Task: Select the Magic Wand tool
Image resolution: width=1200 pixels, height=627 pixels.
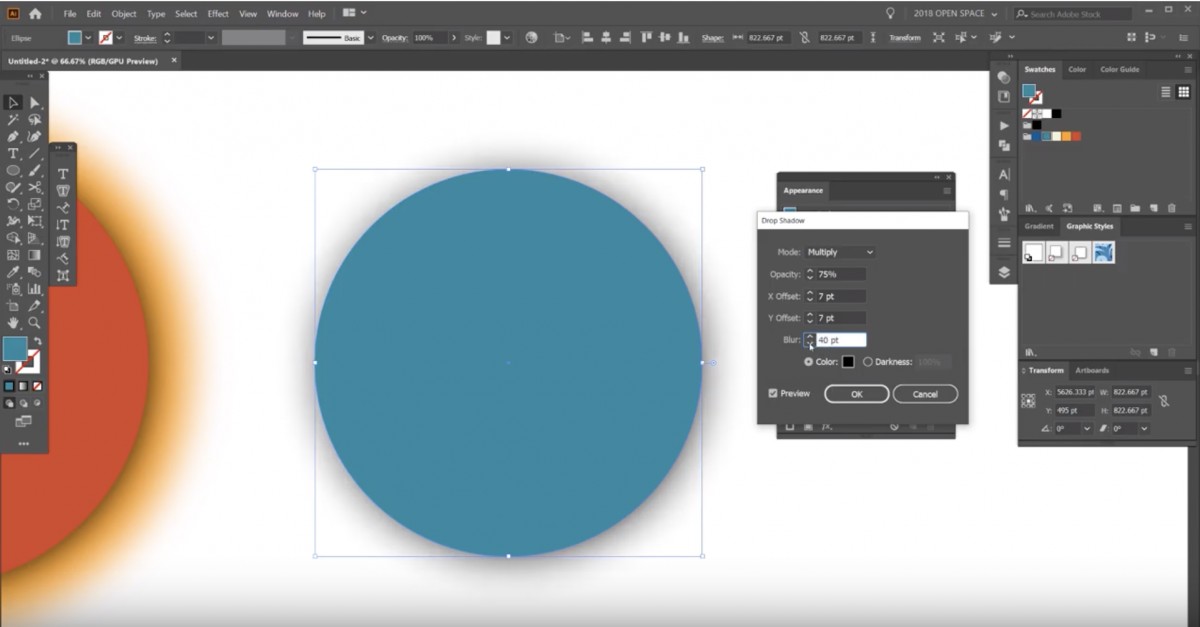Action: (x=13, y=119)
